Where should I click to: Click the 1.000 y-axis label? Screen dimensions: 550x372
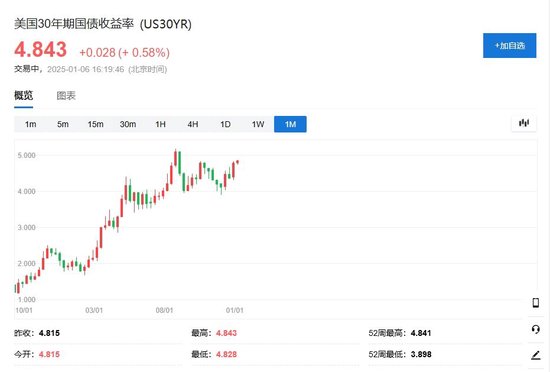click(x=27, y=300)
